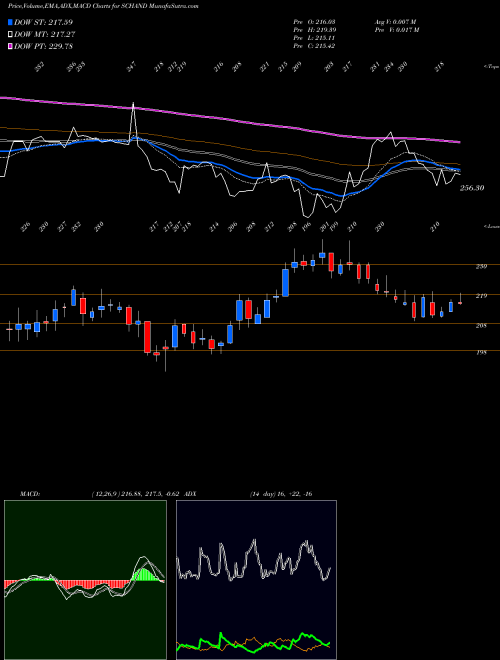The height and width of the screenshot is (660, 500).
Task: Click the 196 label in the lows row
Action: pos(307,226)
